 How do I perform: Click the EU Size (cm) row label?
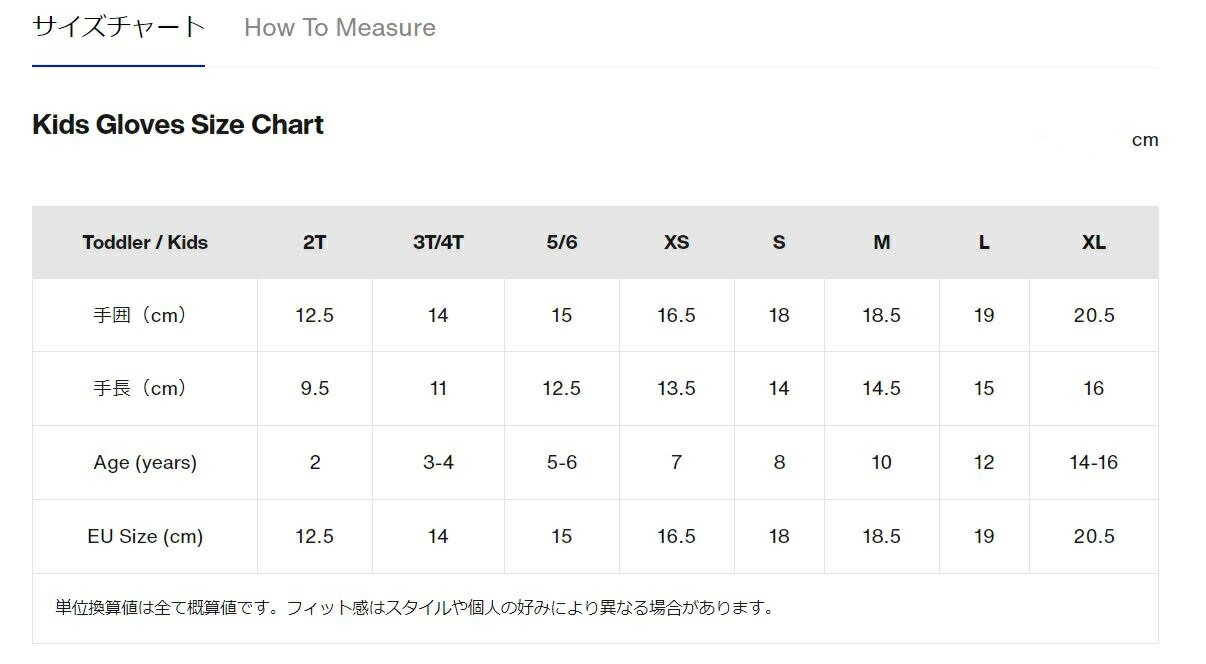[145, 536]
